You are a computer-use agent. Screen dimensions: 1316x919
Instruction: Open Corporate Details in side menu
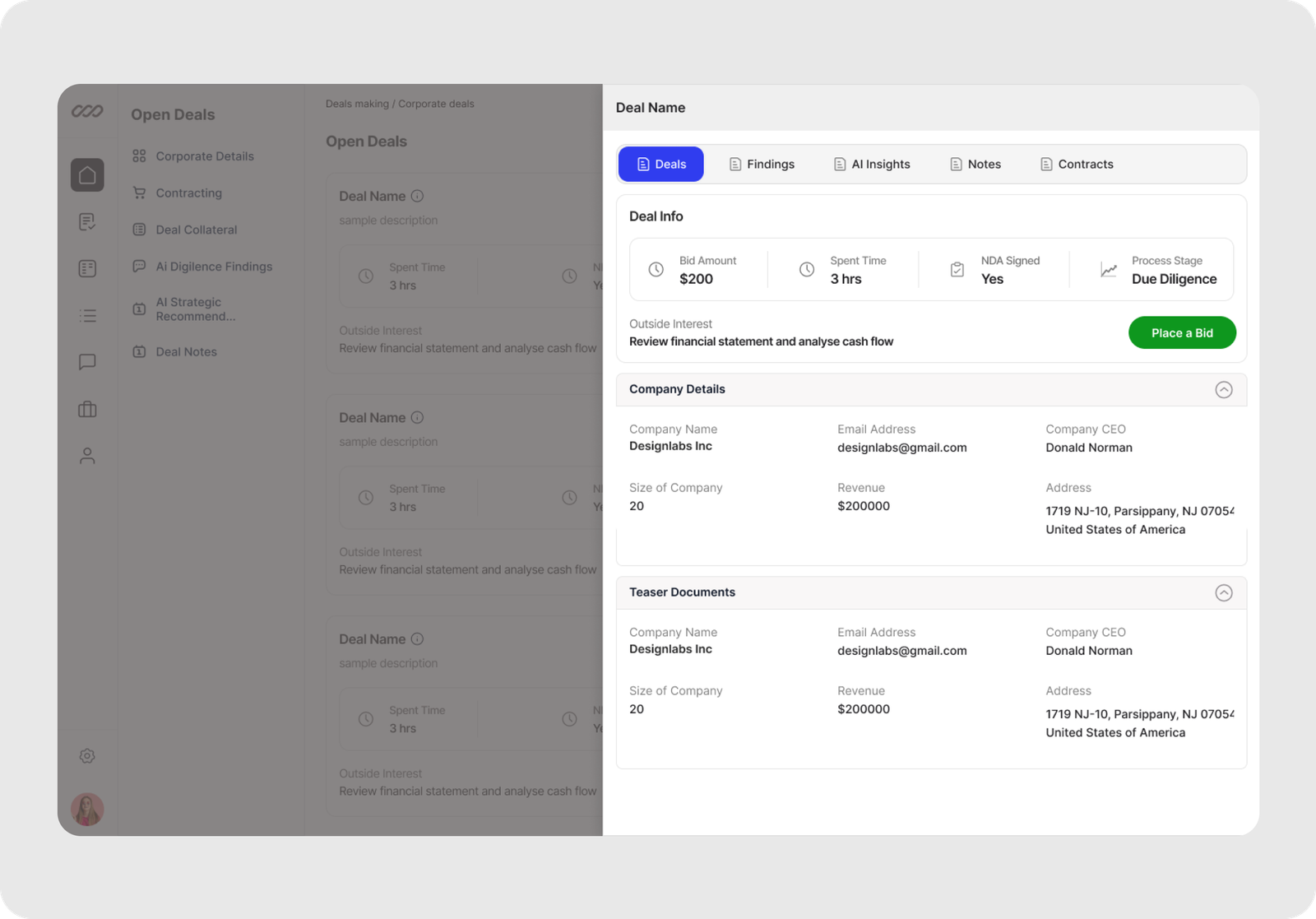coord(204,156)
